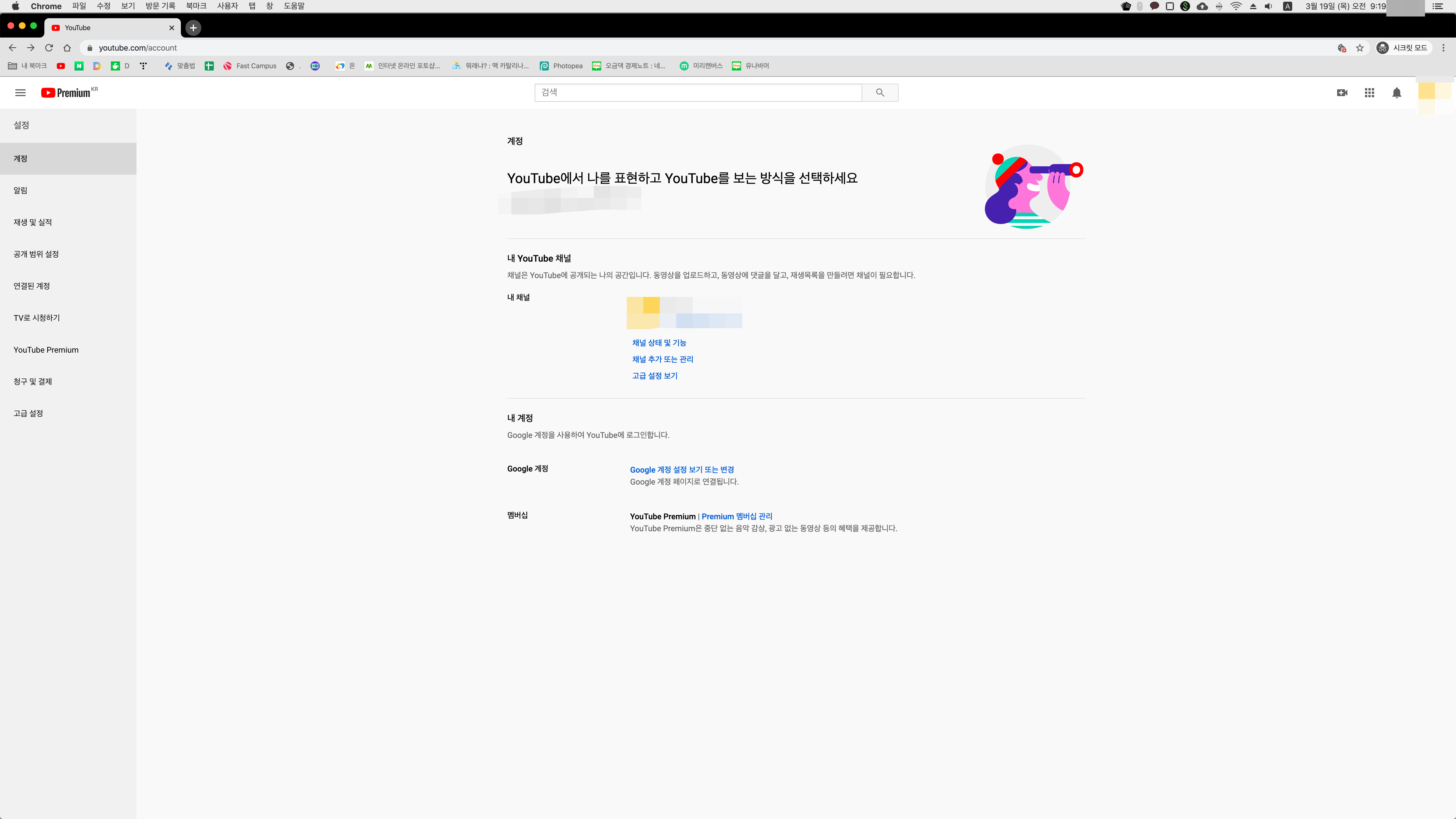
Task: Click the blocked cookies icon in address bar
Action: (x=1342, y=48)
